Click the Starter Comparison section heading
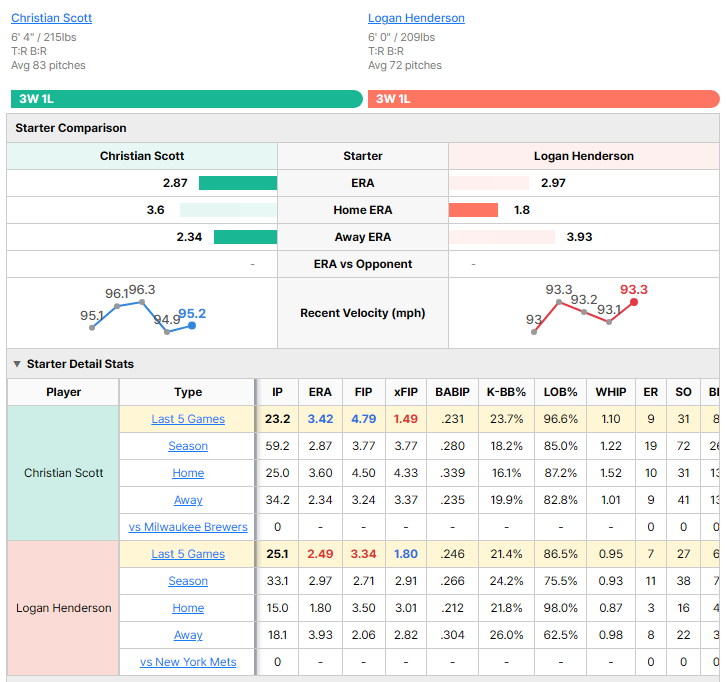 click(x=71, y=128)
